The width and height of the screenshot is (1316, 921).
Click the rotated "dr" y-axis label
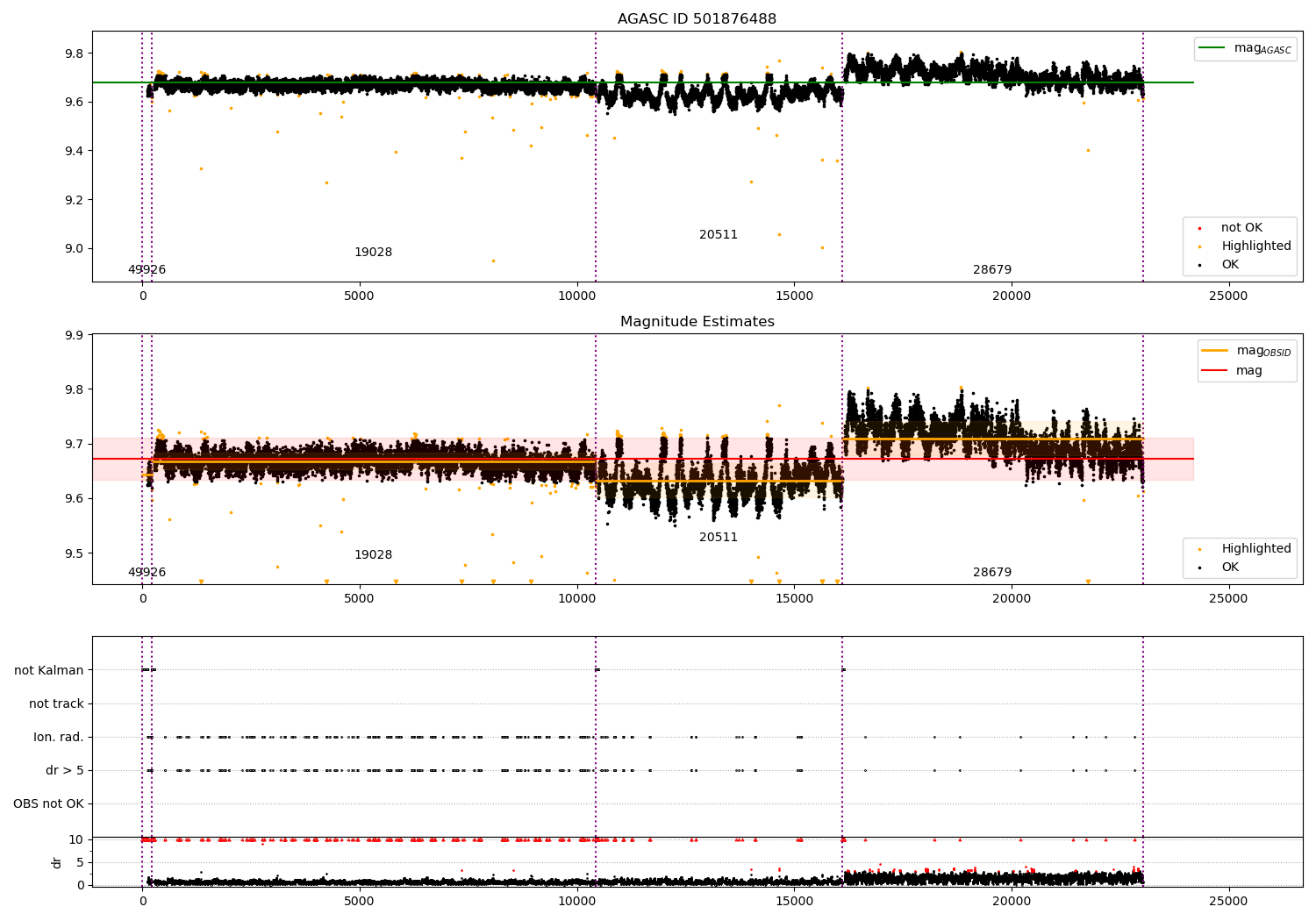(57, 862)
